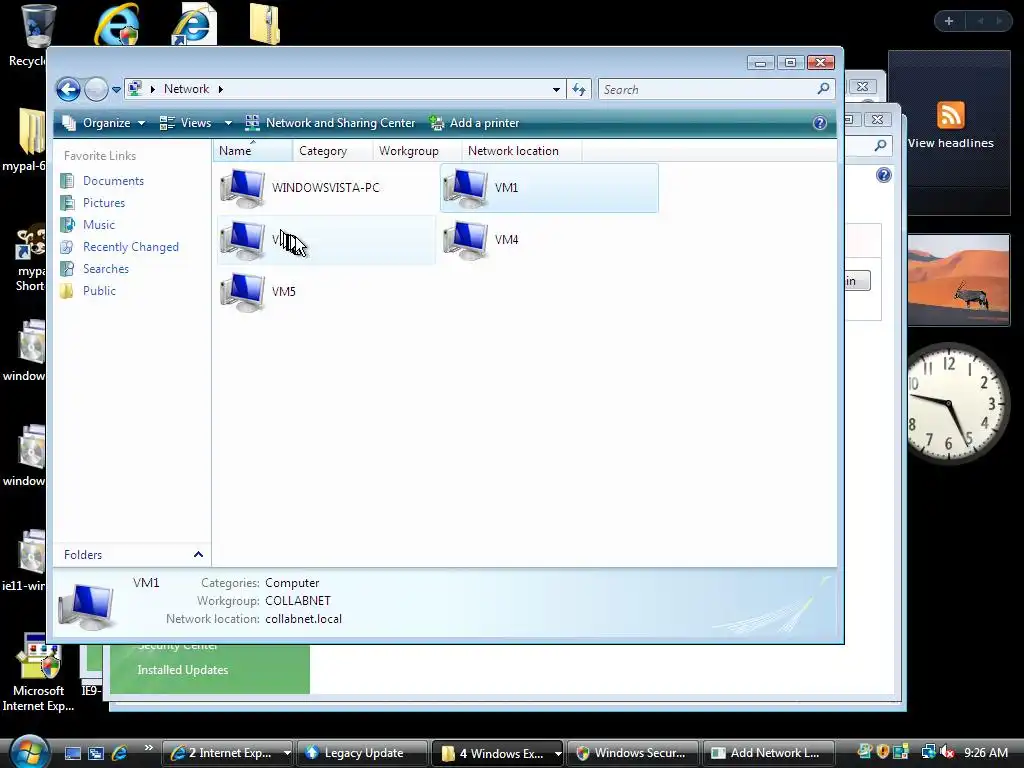Open Network and Sharing Center
The height and width of the screenshot is (768, 1024).
click(x=330, y=123)
